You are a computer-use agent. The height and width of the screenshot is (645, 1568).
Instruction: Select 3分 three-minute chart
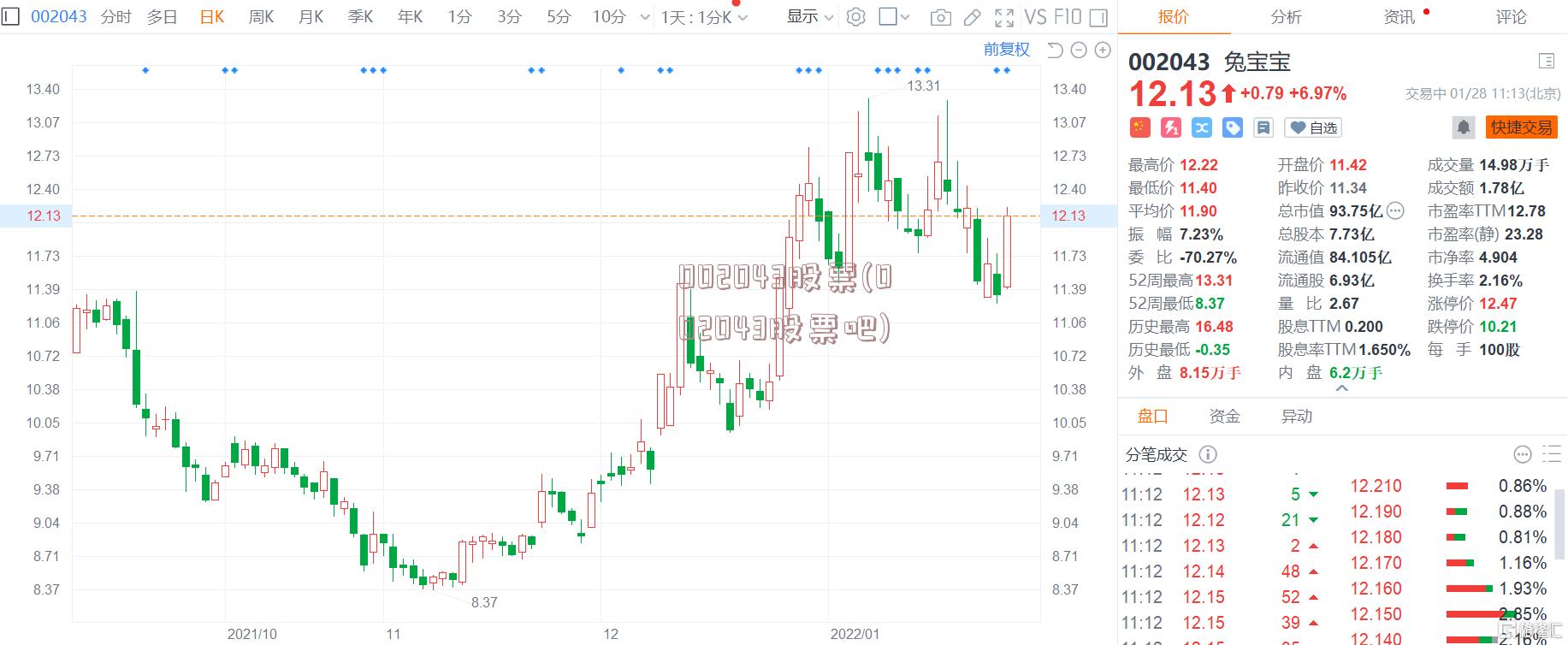509,16
